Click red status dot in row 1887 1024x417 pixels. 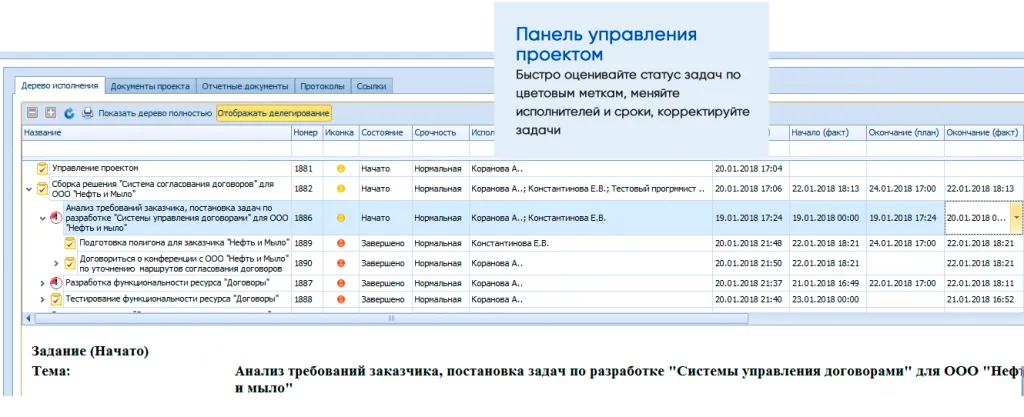[x=340, y=283]
